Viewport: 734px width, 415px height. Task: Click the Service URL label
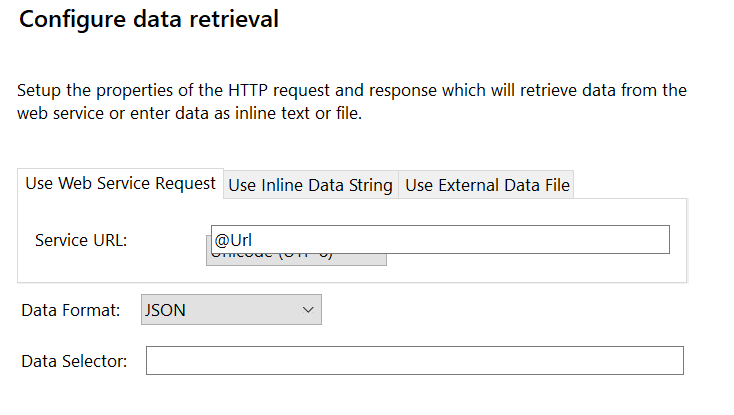pyautogui.click(x=81, y=240)
